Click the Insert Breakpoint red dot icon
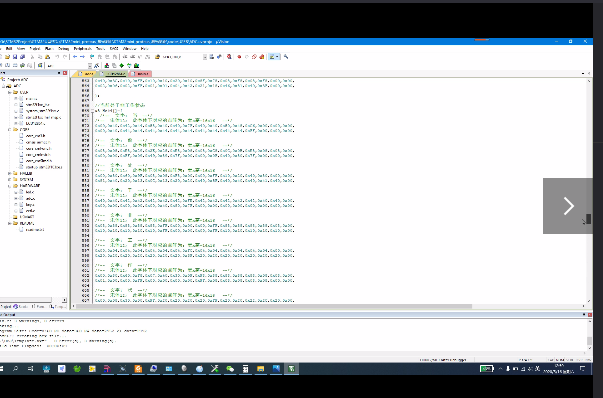 (x=239, y=57)
